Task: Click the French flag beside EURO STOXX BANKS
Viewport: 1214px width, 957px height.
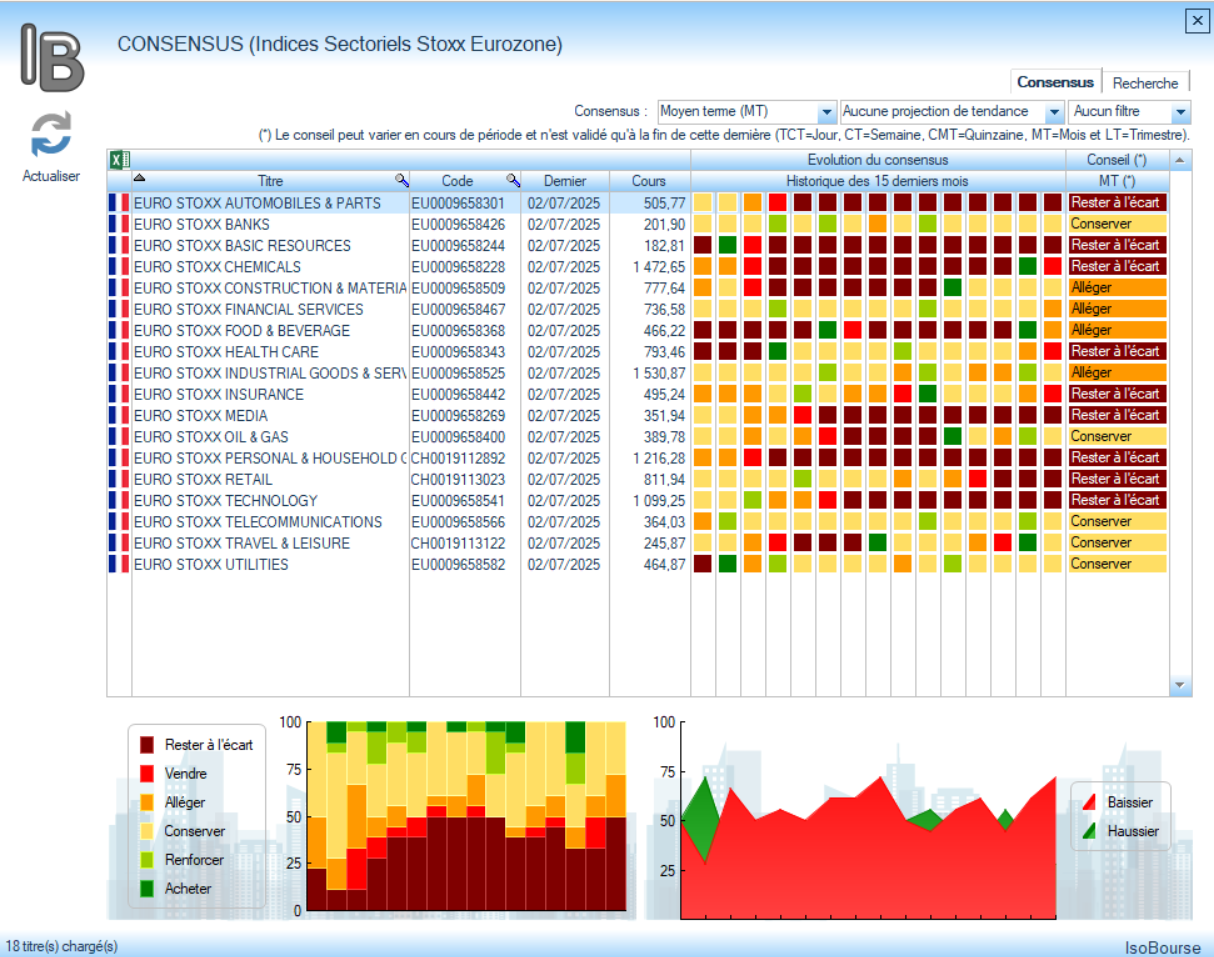Action: (119, 224)
